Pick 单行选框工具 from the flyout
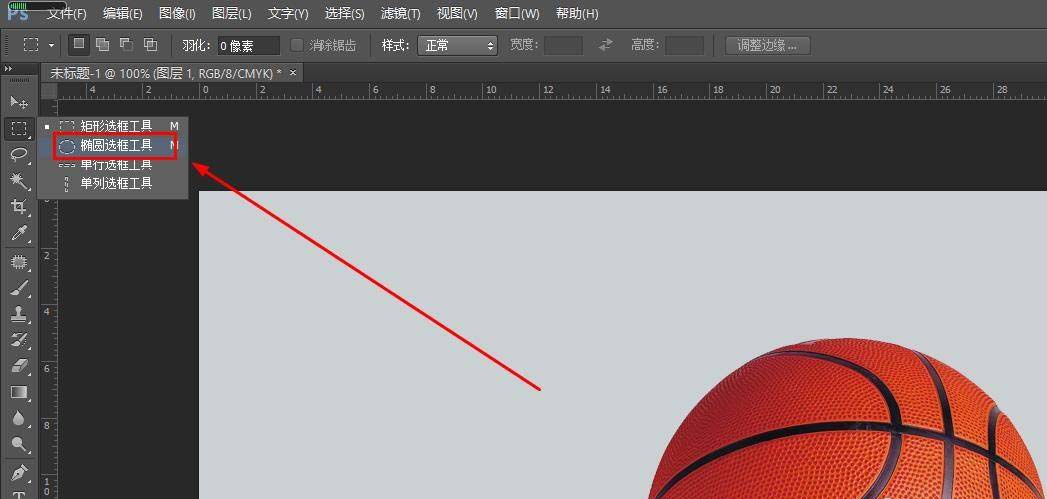The image size is (1047, 499). tap(112, 164)
